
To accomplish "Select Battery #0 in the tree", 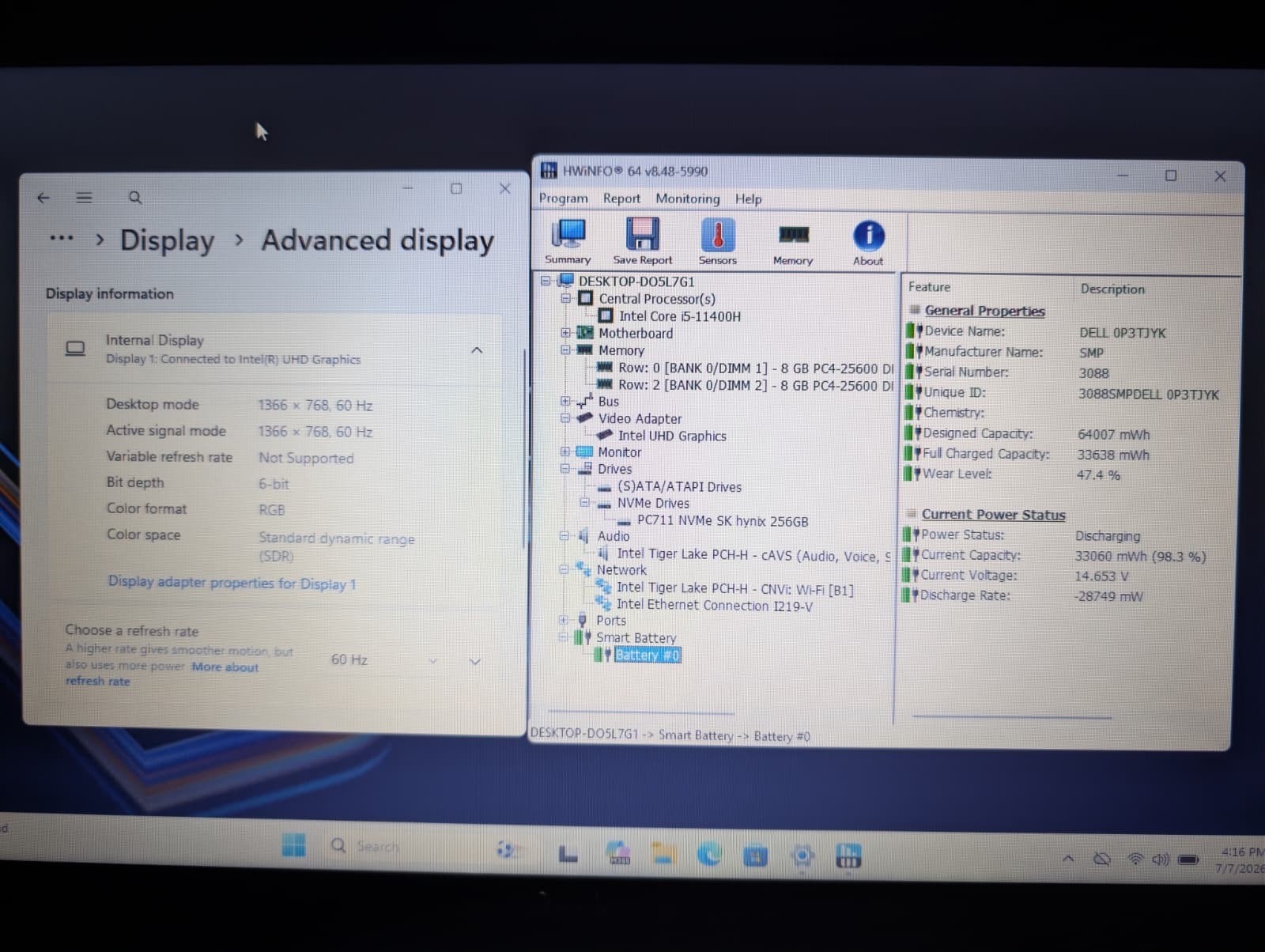I will [x=647, y=655].
